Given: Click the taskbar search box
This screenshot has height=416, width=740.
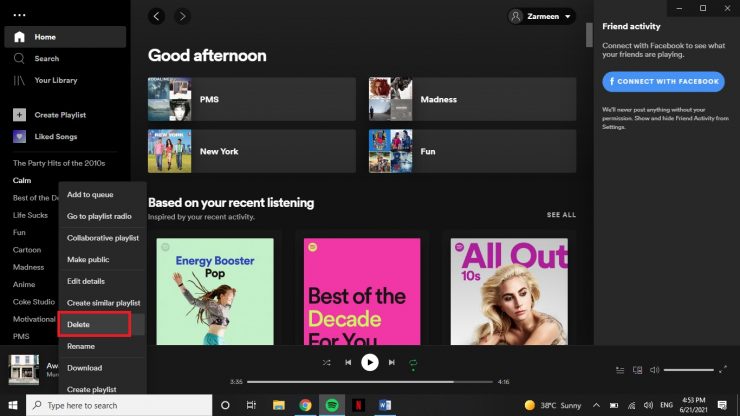Looking at the screenshot, I should pyautogui.click(x=119, y=405).
